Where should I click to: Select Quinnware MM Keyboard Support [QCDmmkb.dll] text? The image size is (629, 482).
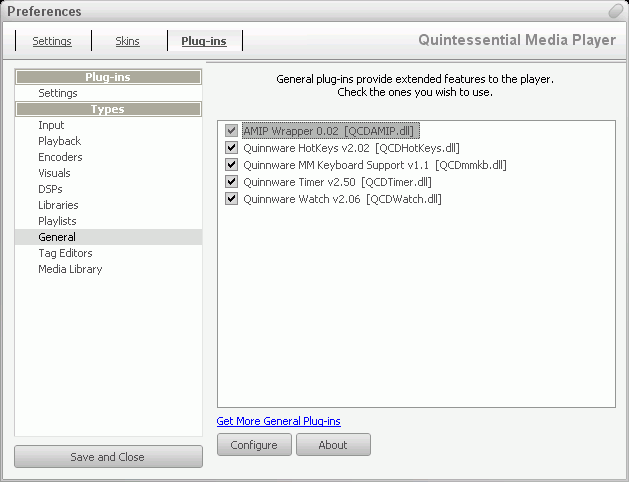[375, 165]
